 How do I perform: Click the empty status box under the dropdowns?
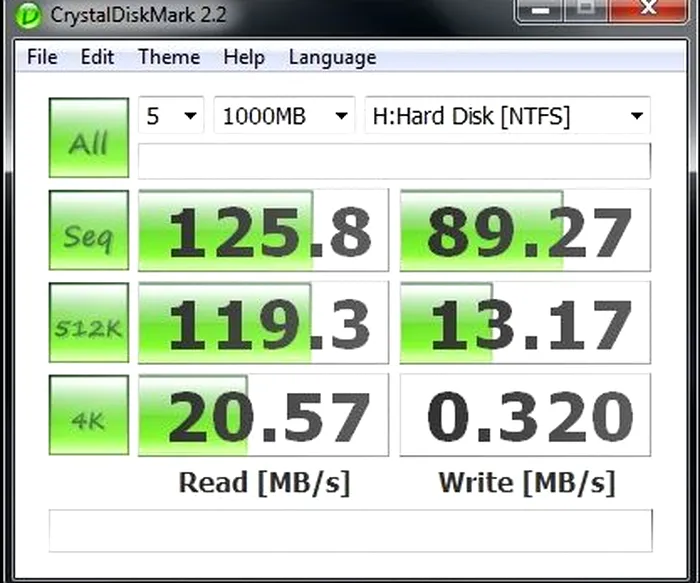coord(394,161)
